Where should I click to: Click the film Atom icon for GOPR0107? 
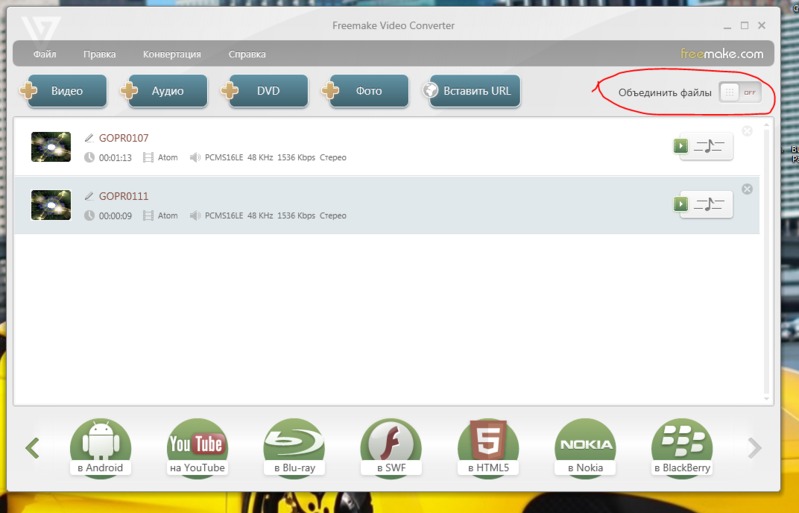[148, 157]
